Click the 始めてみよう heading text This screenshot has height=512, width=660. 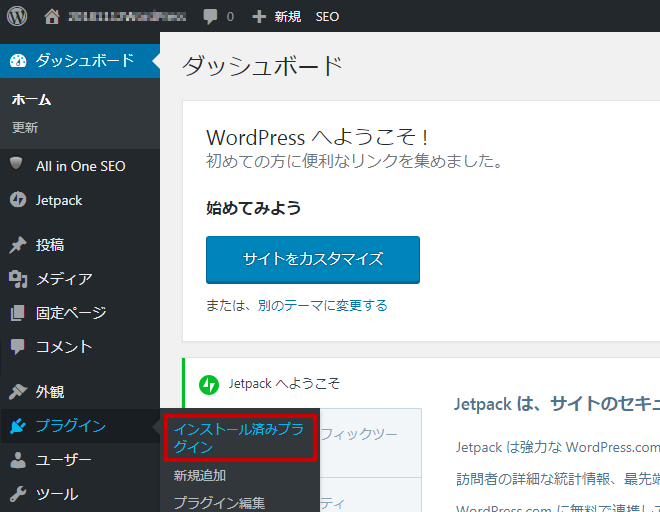253,208
